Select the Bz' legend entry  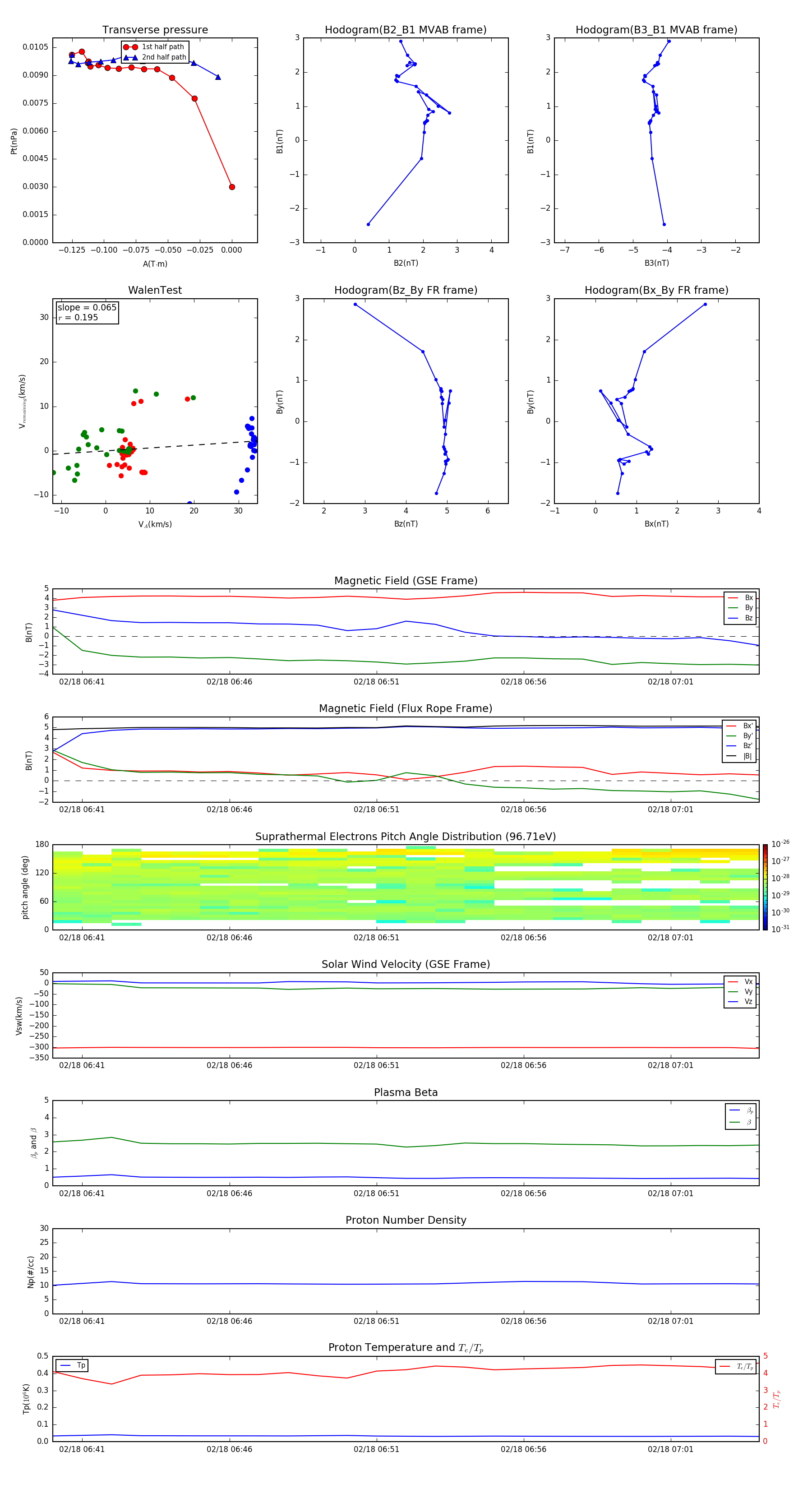click(740, 746)
